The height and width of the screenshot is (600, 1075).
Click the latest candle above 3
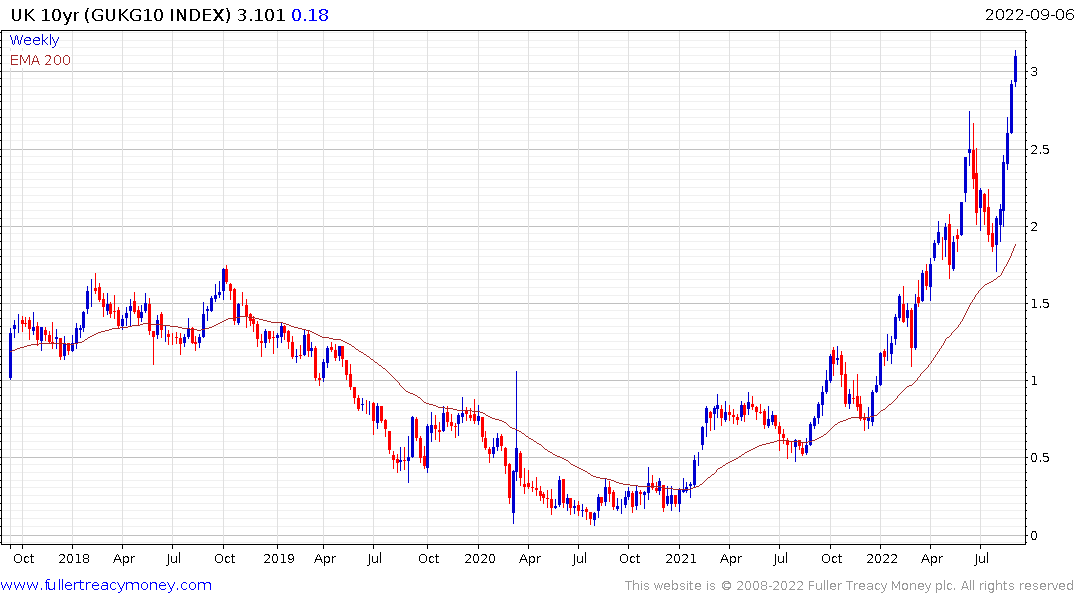1015,68
